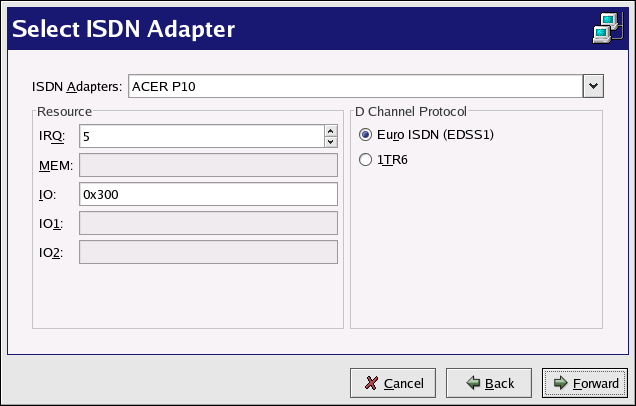Image resolution: width=636 pixels, height=406 pixels.
Task: Proceed with the Forward button
Action: tap(585, 383)
